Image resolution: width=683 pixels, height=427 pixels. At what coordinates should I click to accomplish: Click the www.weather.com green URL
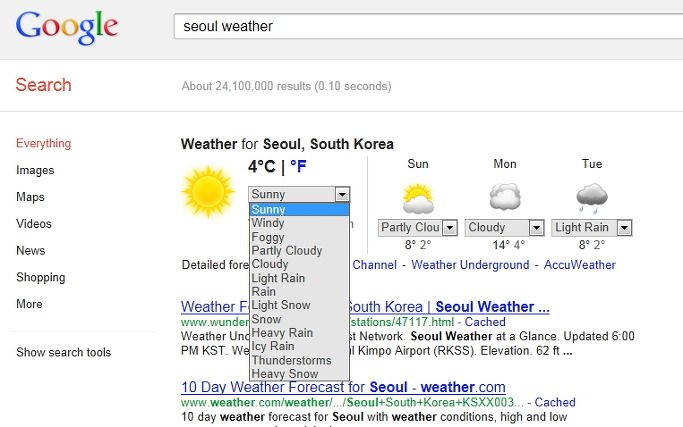[352, 402]
